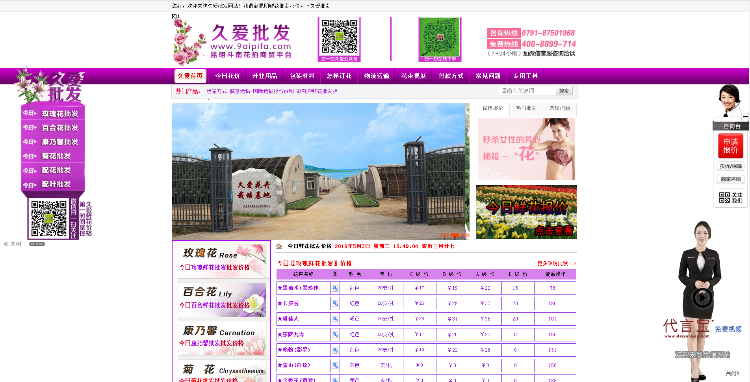Open the 今日鲜花报价 点击查看 tulip banner
The width and height of the screenshot is (750, 382).
(x=526, y=212)
